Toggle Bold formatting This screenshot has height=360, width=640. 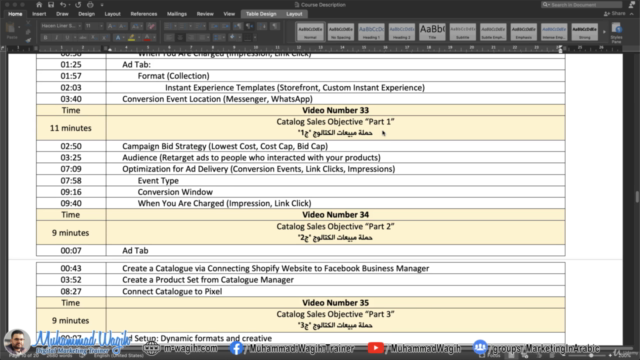pyautogui.click(x=45, y=38)
